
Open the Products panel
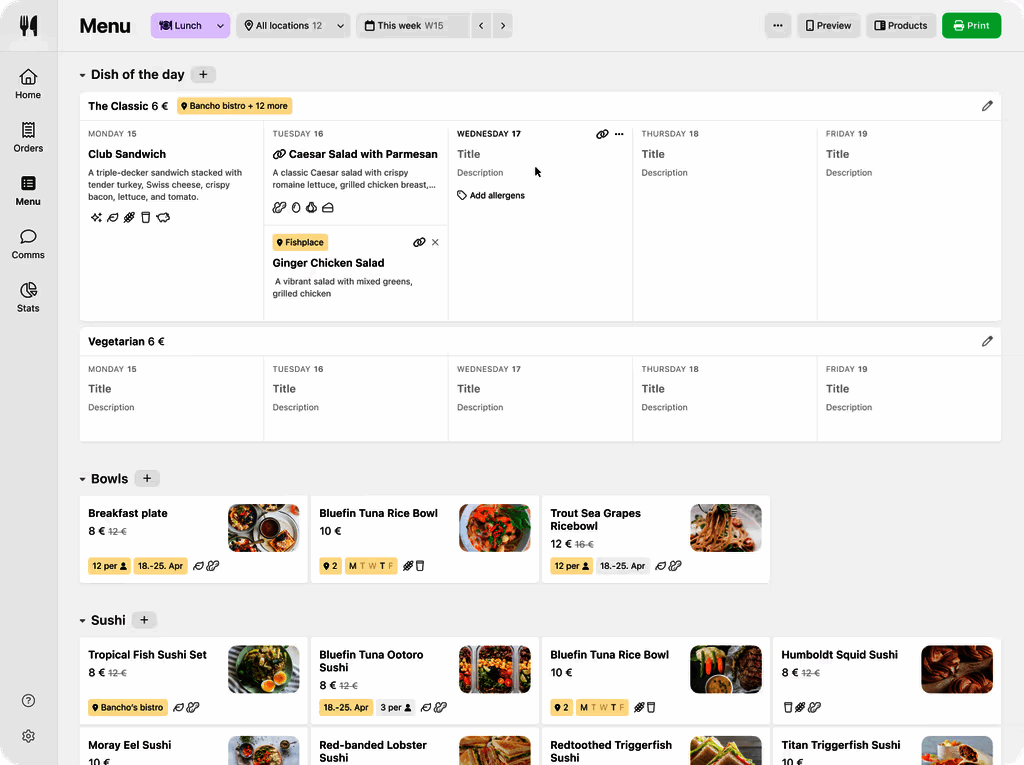900,26
